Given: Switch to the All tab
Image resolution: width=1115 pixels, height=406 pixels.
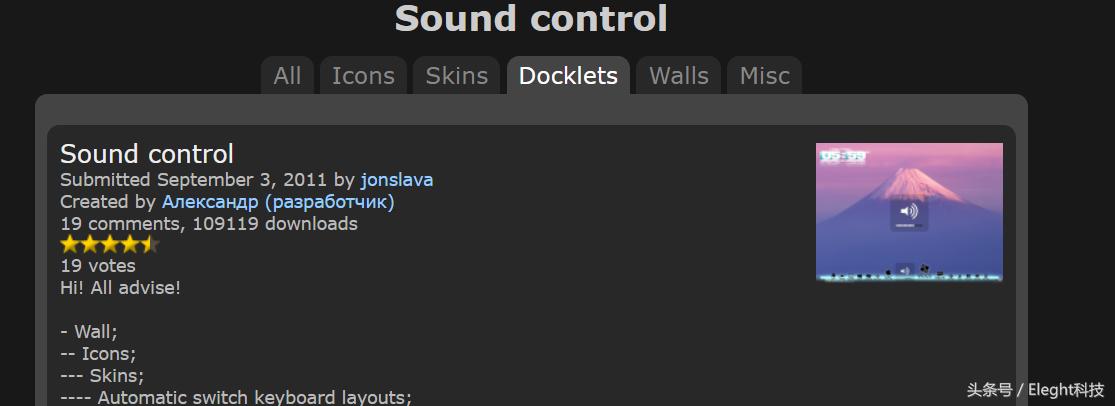Looking at the screenshot, I should [287, 76].
